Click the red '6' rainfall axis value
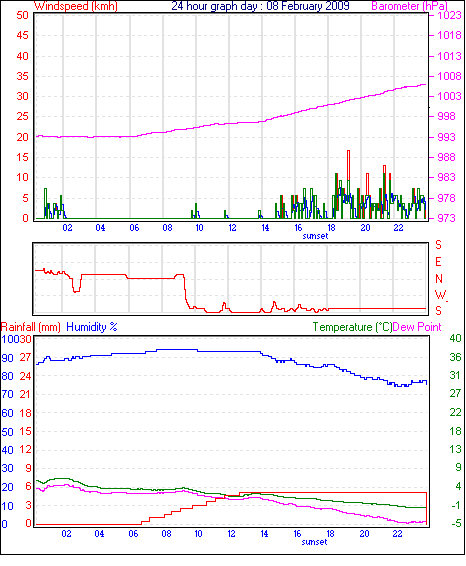The height and width of the screenshot is (566, 466). [x=28, y=487]
